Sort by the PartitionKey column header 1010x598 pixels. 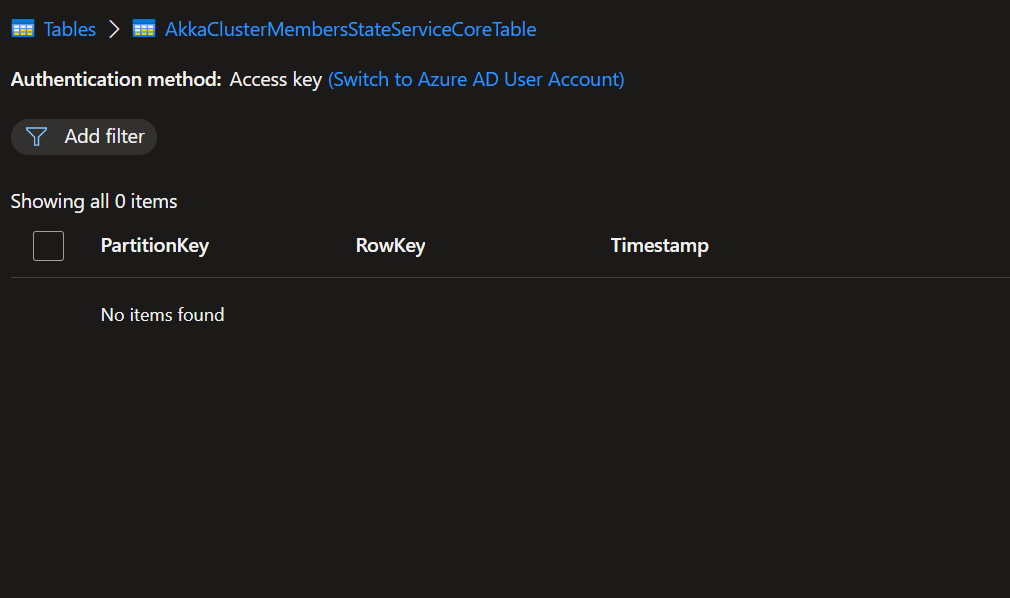[154, 245]
